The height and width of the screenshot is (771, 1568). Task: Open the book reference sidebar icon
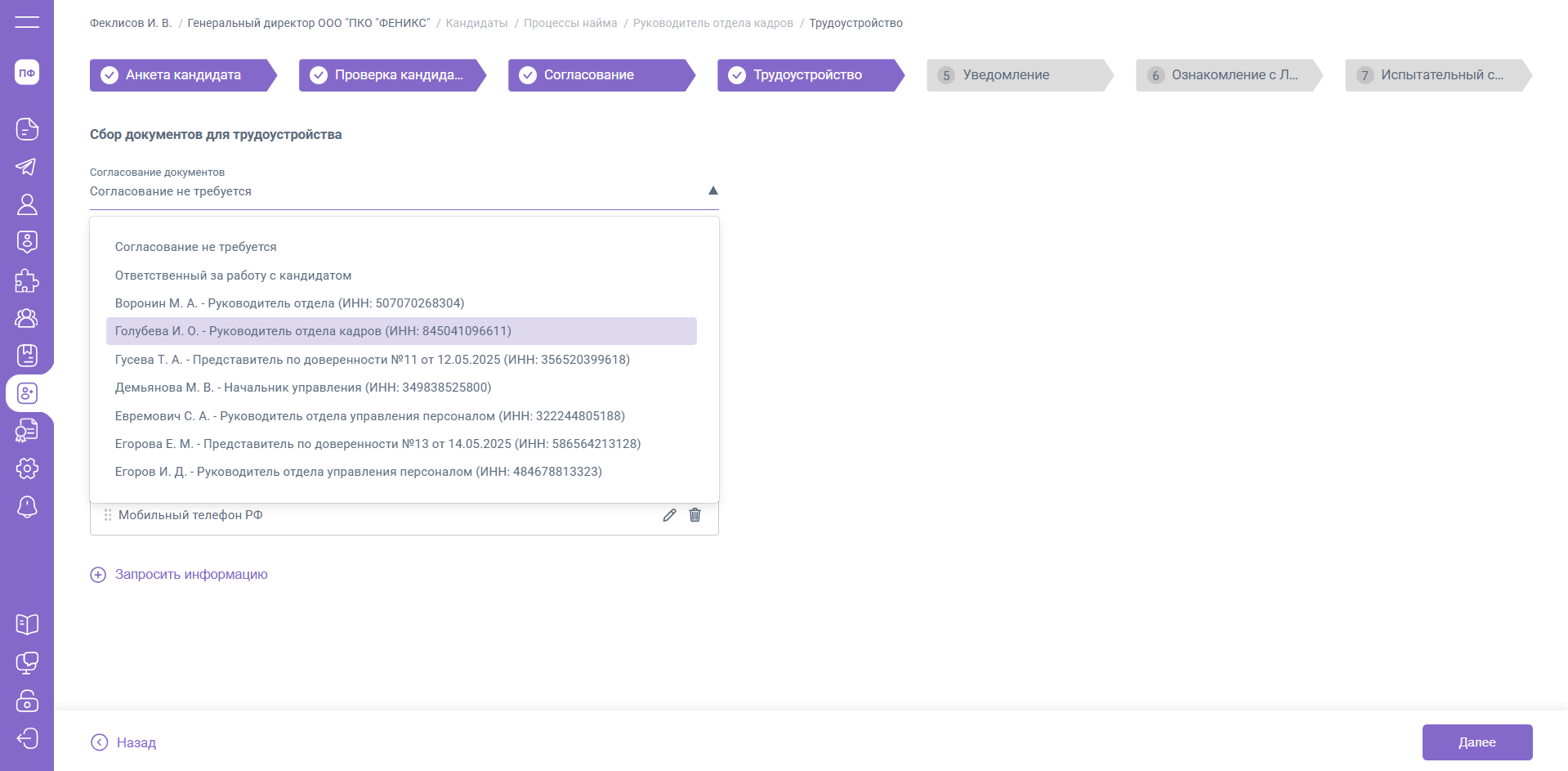tap(27, 625)
